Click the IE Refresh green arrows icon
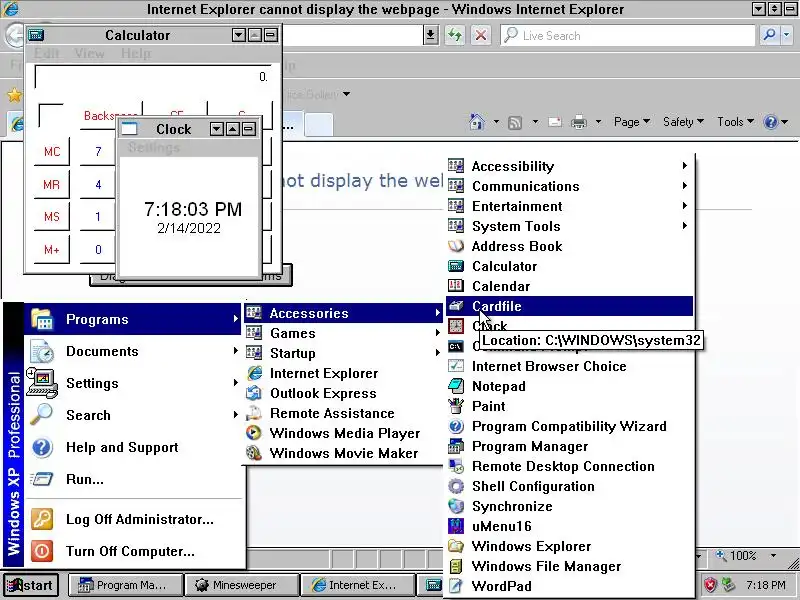Image resolution: width=800 pixels, height=600 pixels. tap(455, 35)
